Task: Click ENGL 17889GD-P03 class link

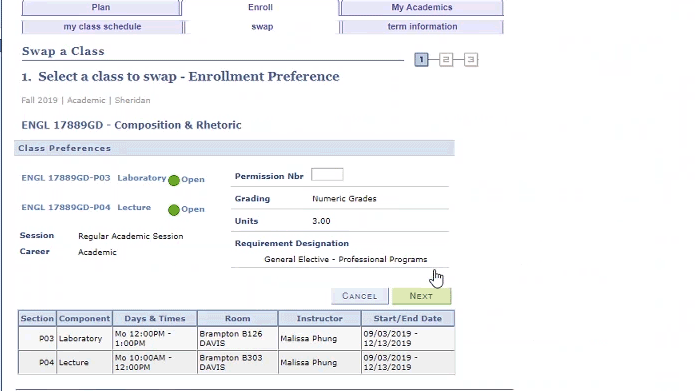Action: pos(66,178)
